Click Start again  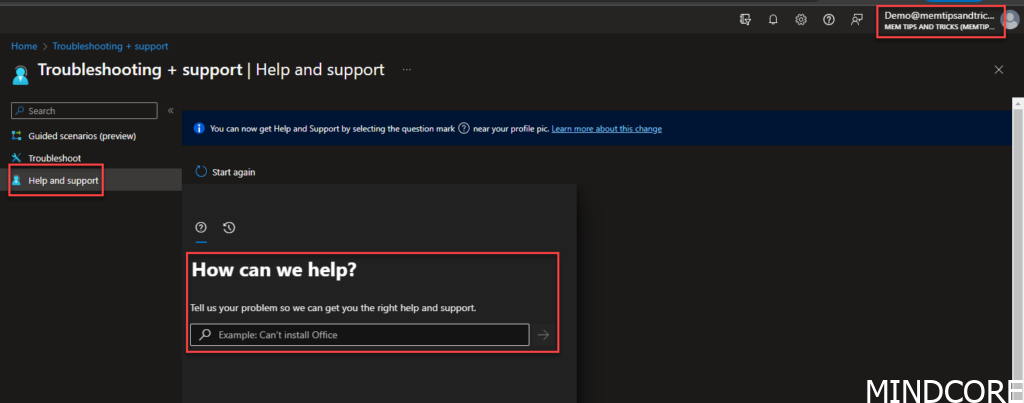pos(225,172)
